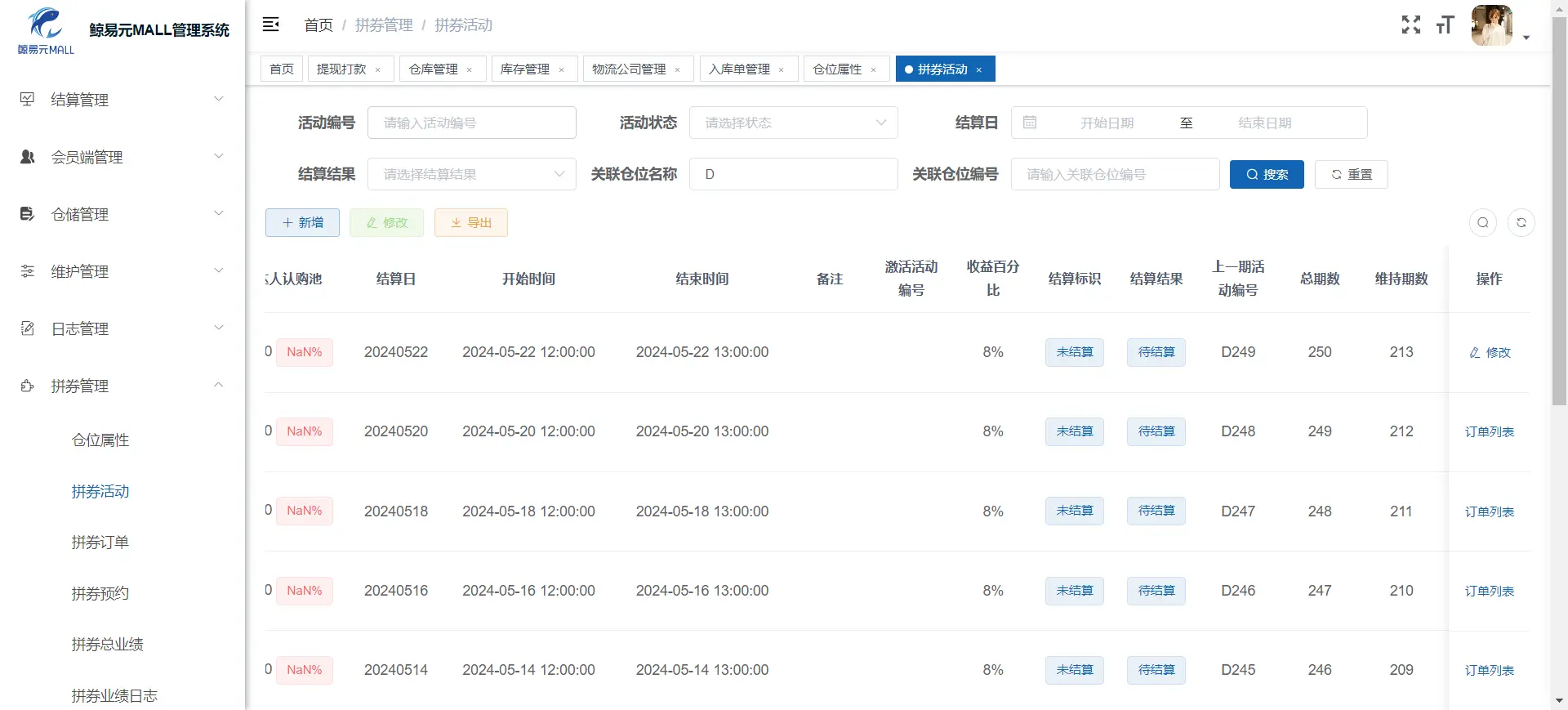Open the avatar dropdown arrow
The height and width of the screenshot is (710, 1568).
(x=1526, y=38)
